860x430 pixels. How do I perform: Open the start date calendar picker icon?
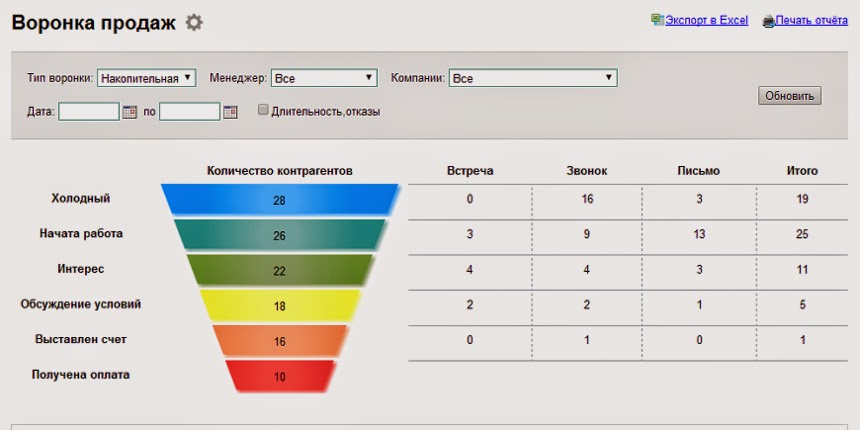tap(129, 112)
